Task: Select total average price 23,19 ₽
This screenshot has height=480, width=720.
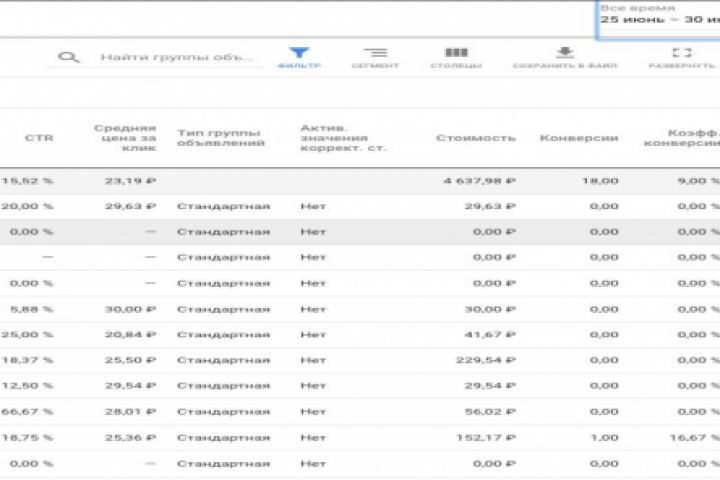Action: point(130,181)
